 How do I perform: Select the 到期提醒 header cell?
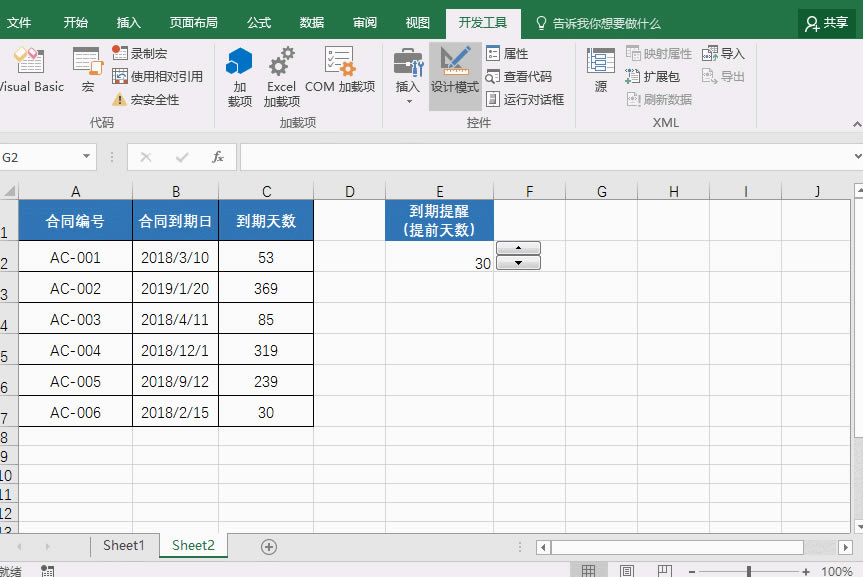point(439,220)
